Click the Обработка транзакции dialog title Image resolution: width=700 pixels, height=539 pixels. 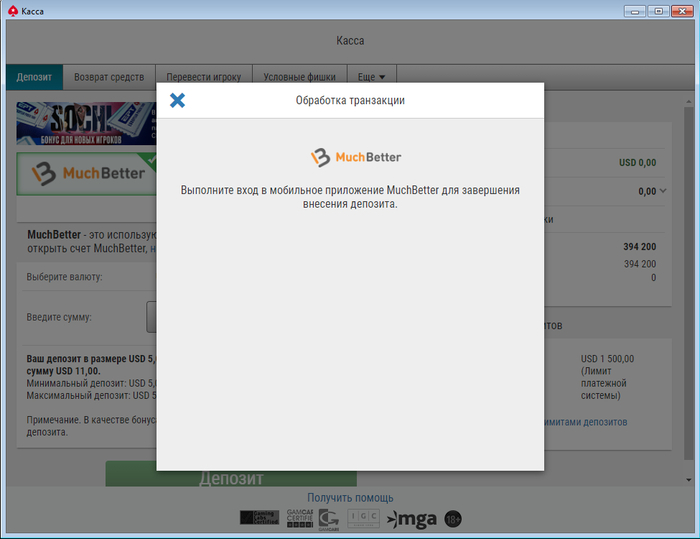point(350,100)
